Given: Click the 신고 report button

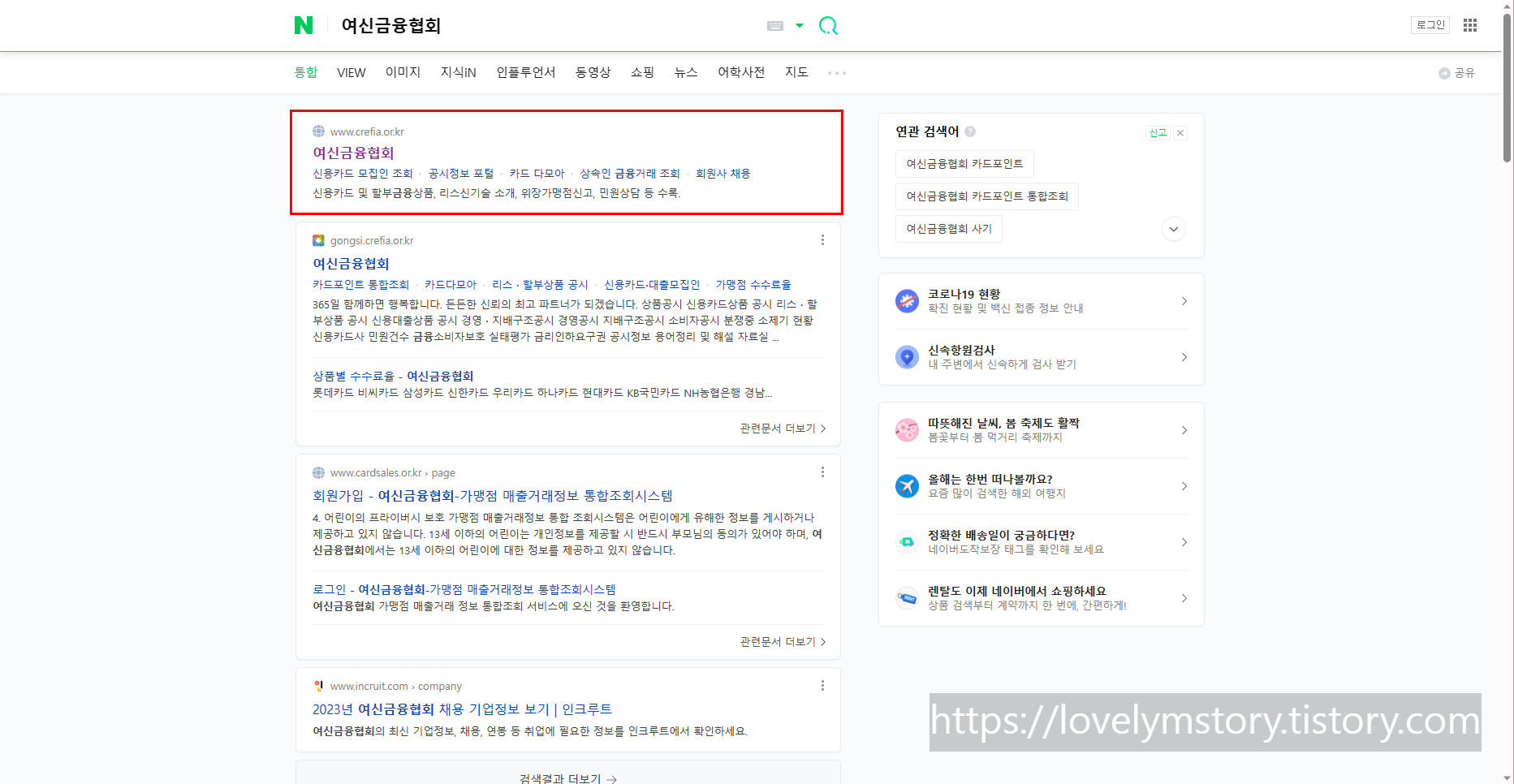Looking at the screenshot, I should click(1158, 133).
